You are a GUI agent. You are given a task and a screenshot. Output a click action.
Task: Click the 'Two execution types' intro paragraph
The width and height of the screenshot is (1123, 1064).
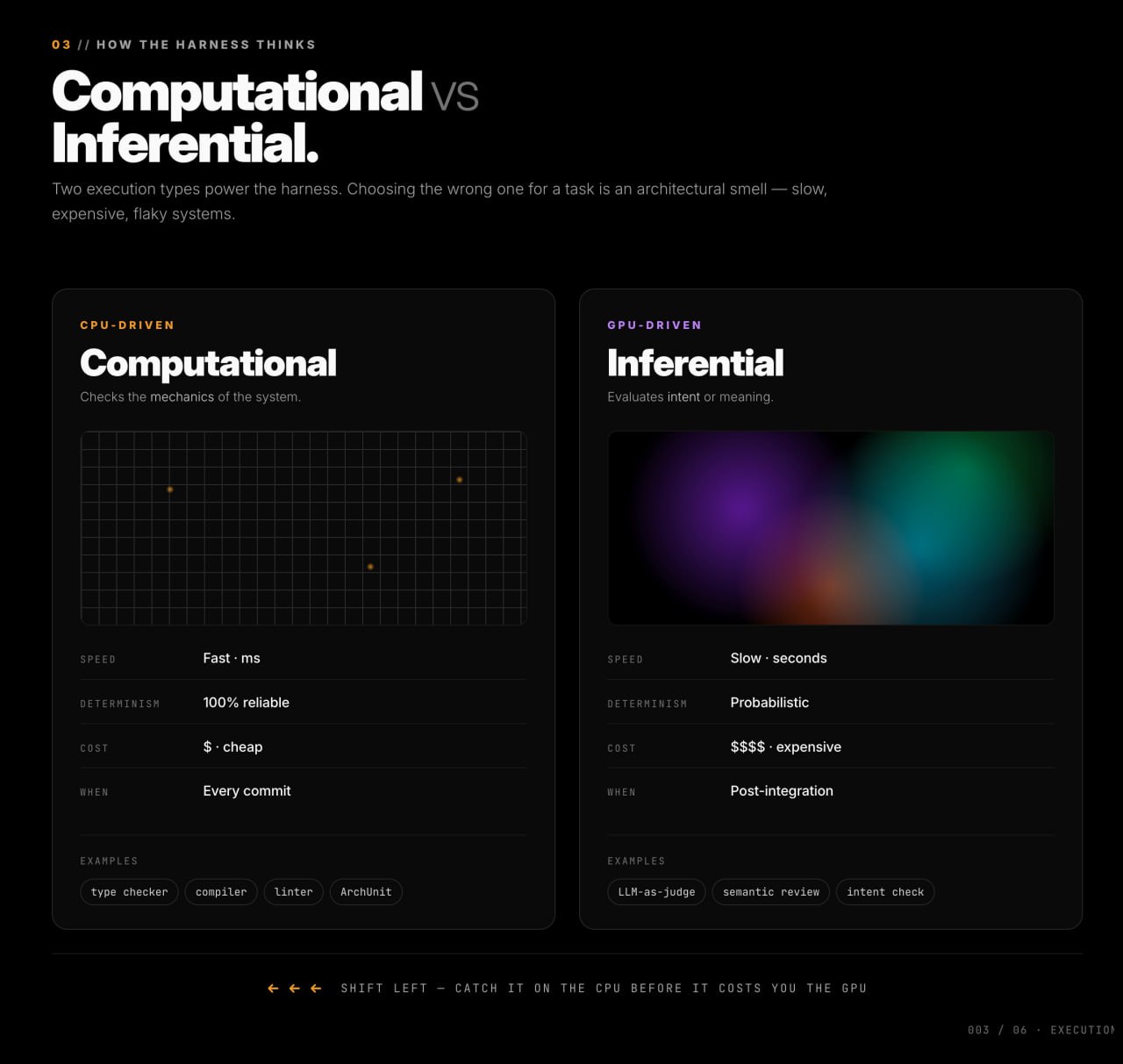(440, 201)
